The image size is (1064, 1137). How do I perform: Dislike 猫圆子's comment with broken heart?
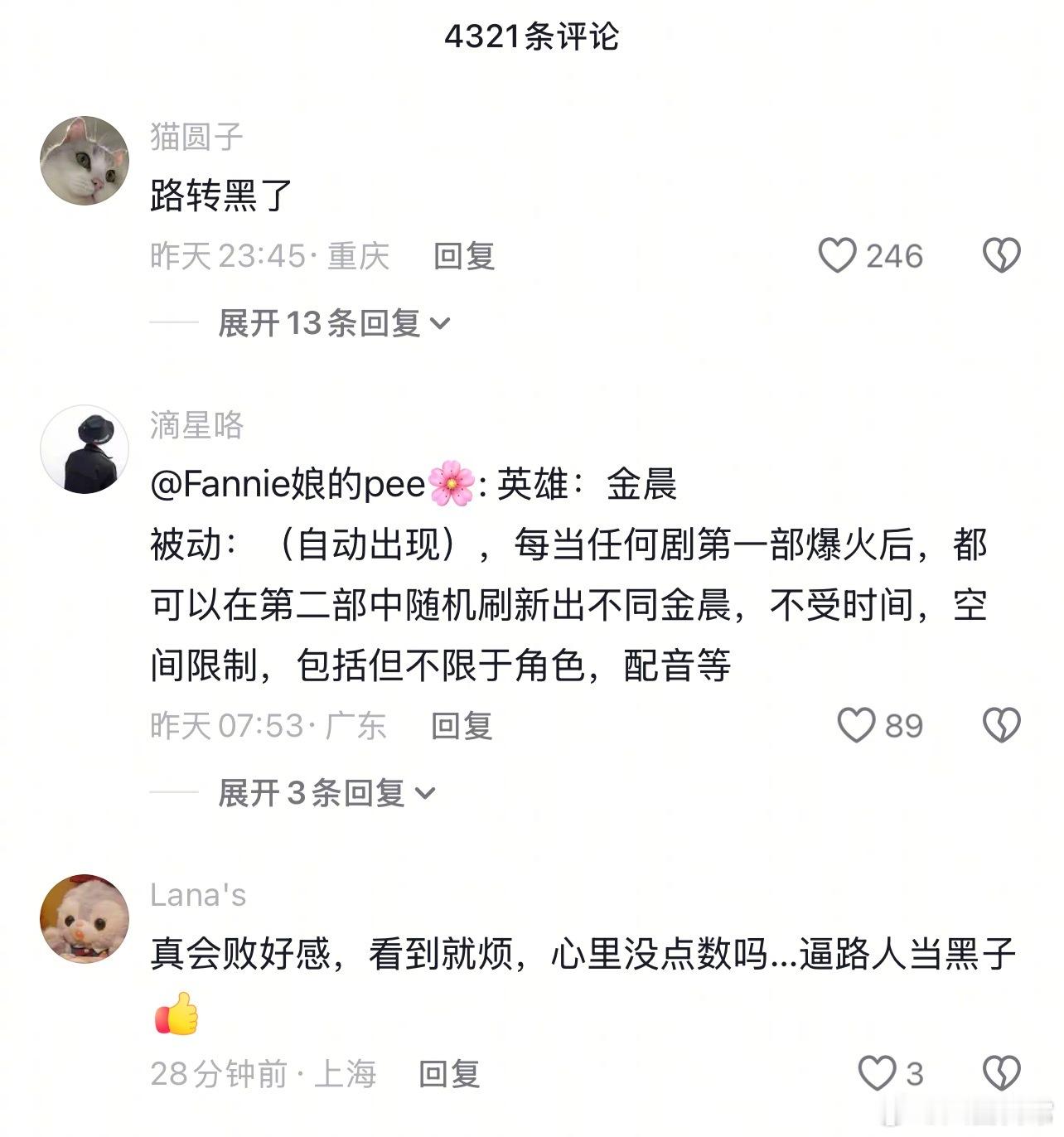(1002, 255)
